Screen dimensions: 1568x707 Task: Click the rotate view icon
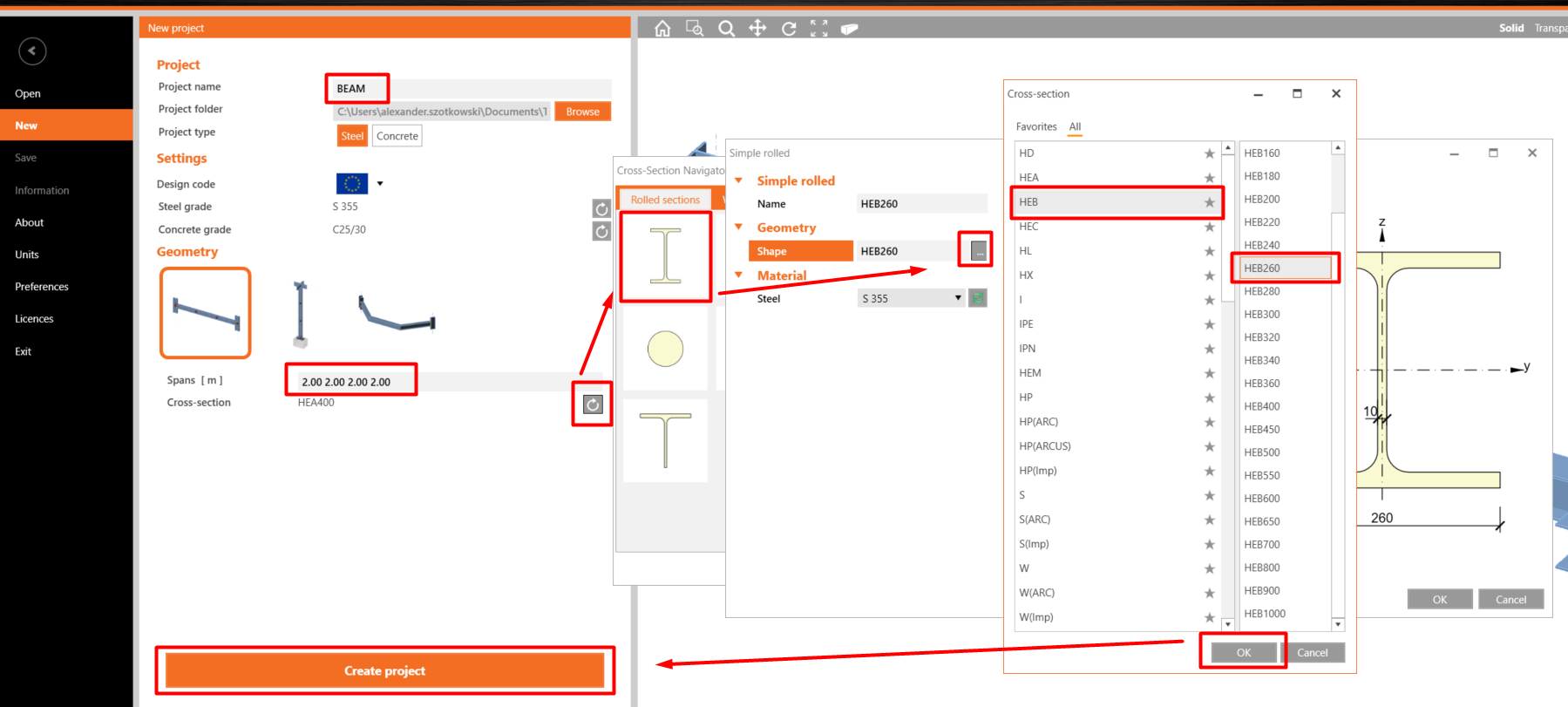coord(789,29)
